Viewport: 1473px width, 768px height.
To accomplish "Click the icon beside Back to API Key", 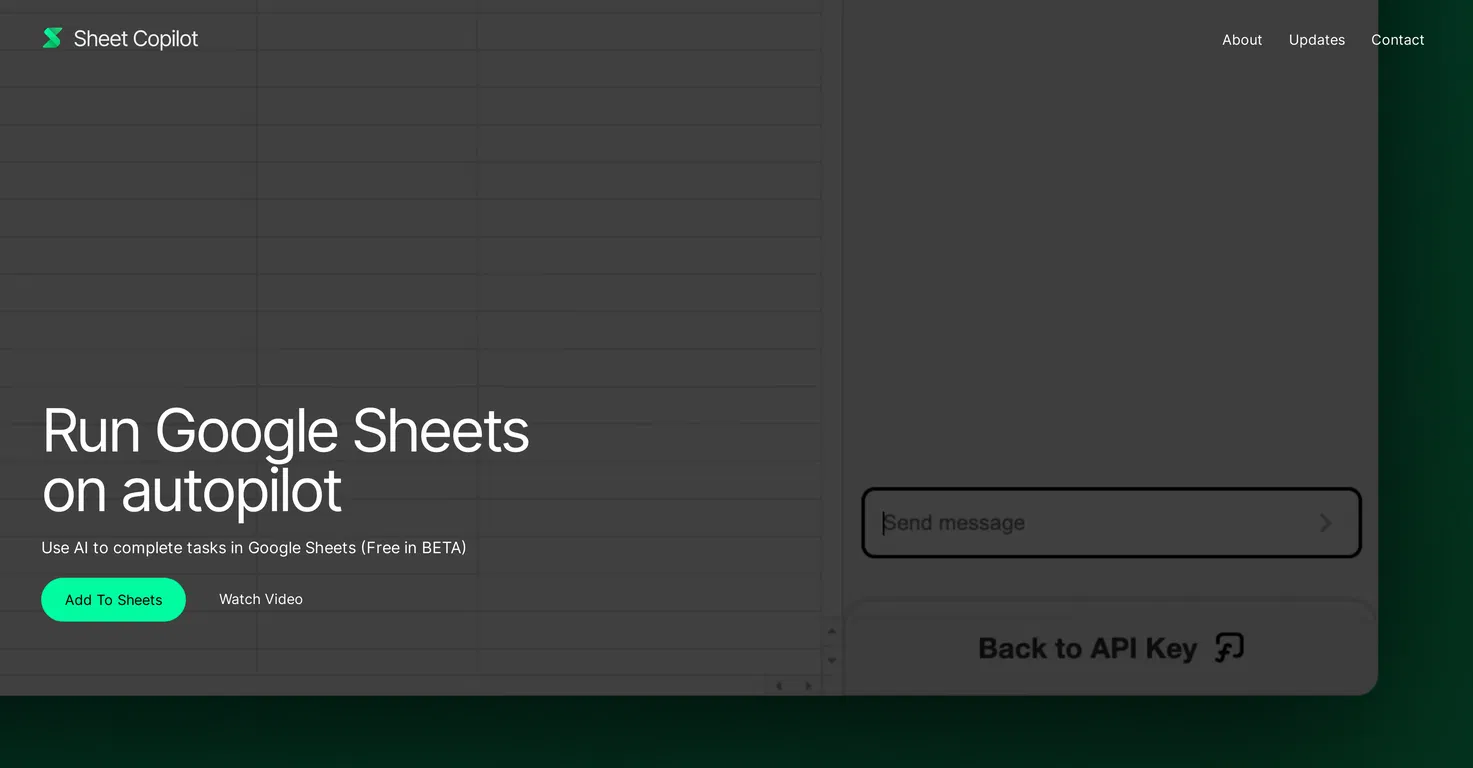I will (1229, 648).
